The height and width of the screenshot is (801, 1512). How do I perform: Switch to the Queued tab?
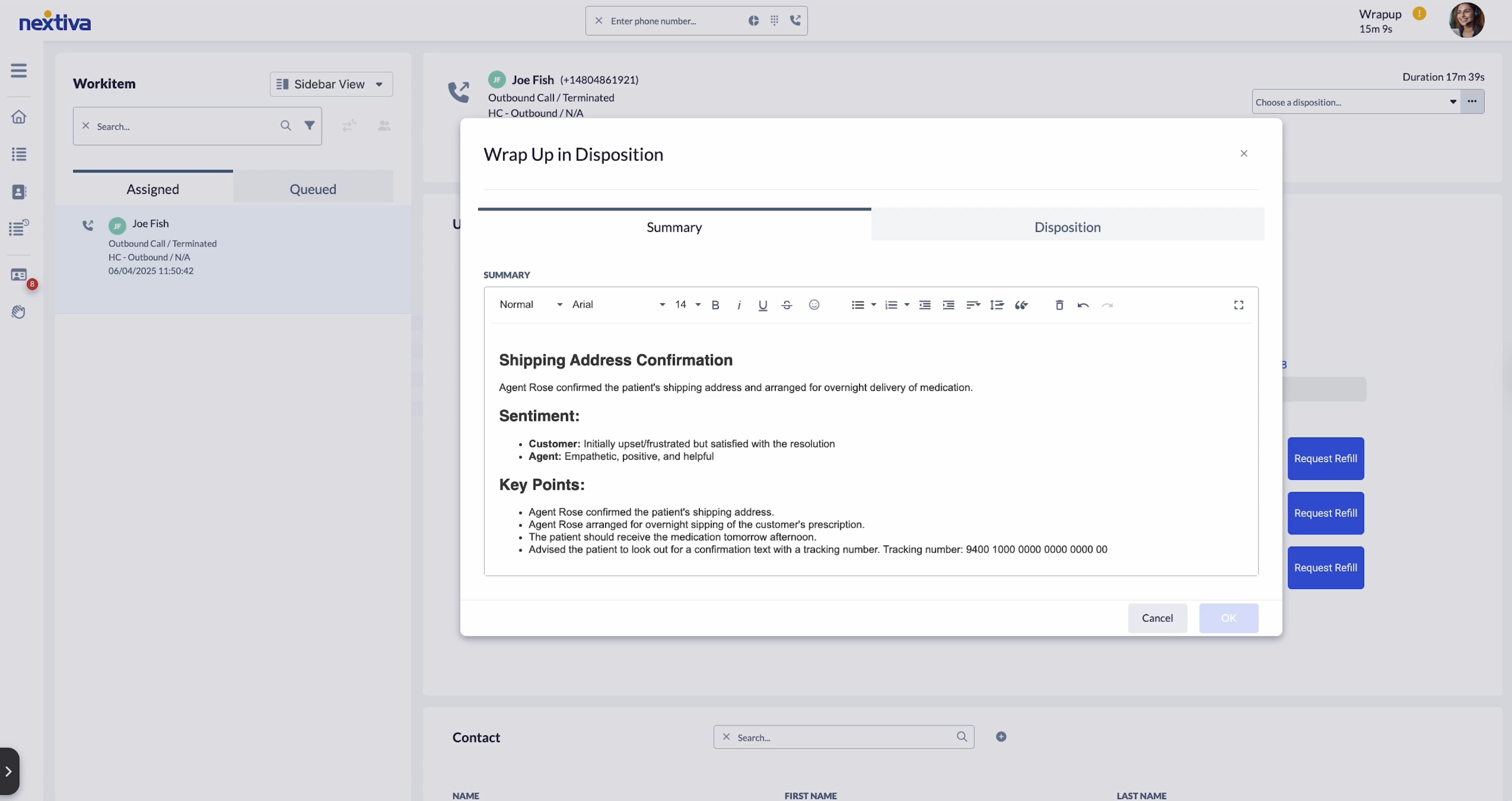[x=313, y=189]
